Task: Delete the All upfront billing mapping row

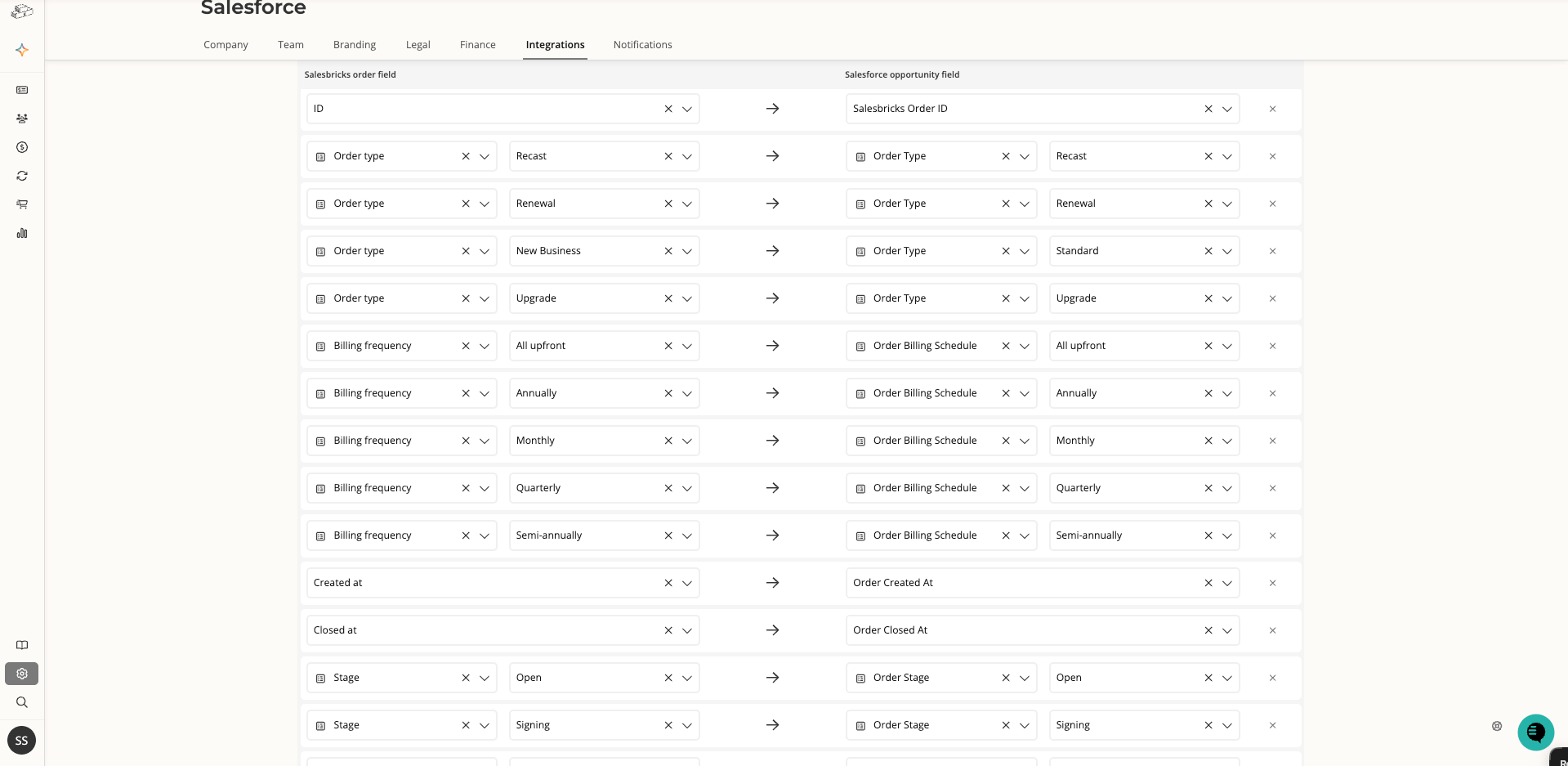Action: click(1272, 346)
